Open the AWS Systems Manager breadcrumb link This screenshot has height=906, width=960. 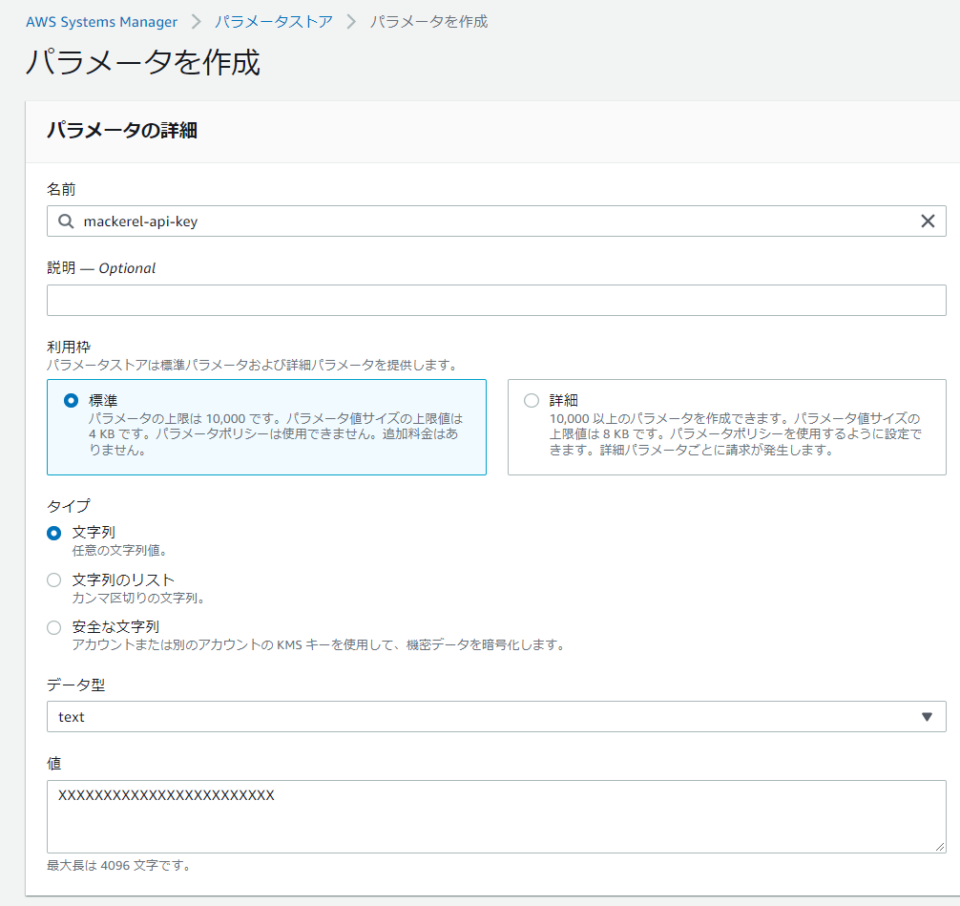pyautogui.click(x=102, y=22)
